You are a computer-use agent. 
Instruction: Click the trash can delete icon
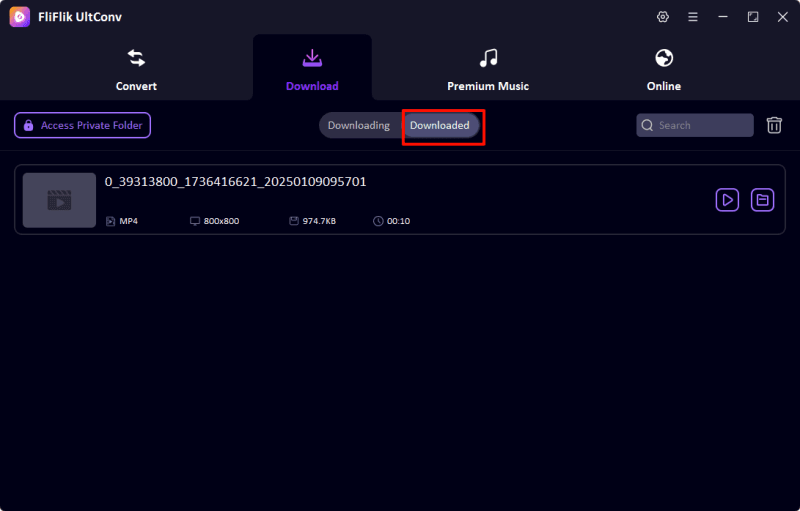[774, 125]
